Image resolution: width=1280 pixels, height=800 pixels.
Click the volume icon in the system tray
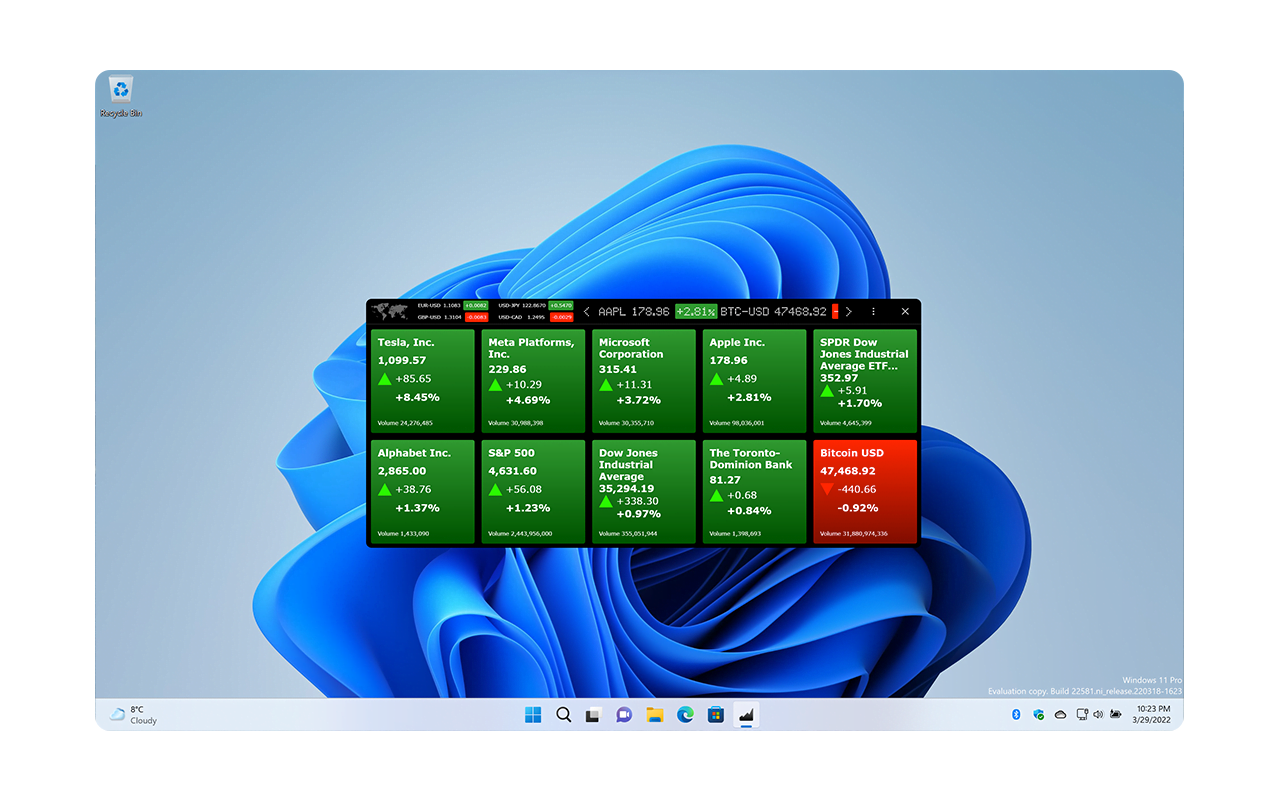coord(1097,714)
